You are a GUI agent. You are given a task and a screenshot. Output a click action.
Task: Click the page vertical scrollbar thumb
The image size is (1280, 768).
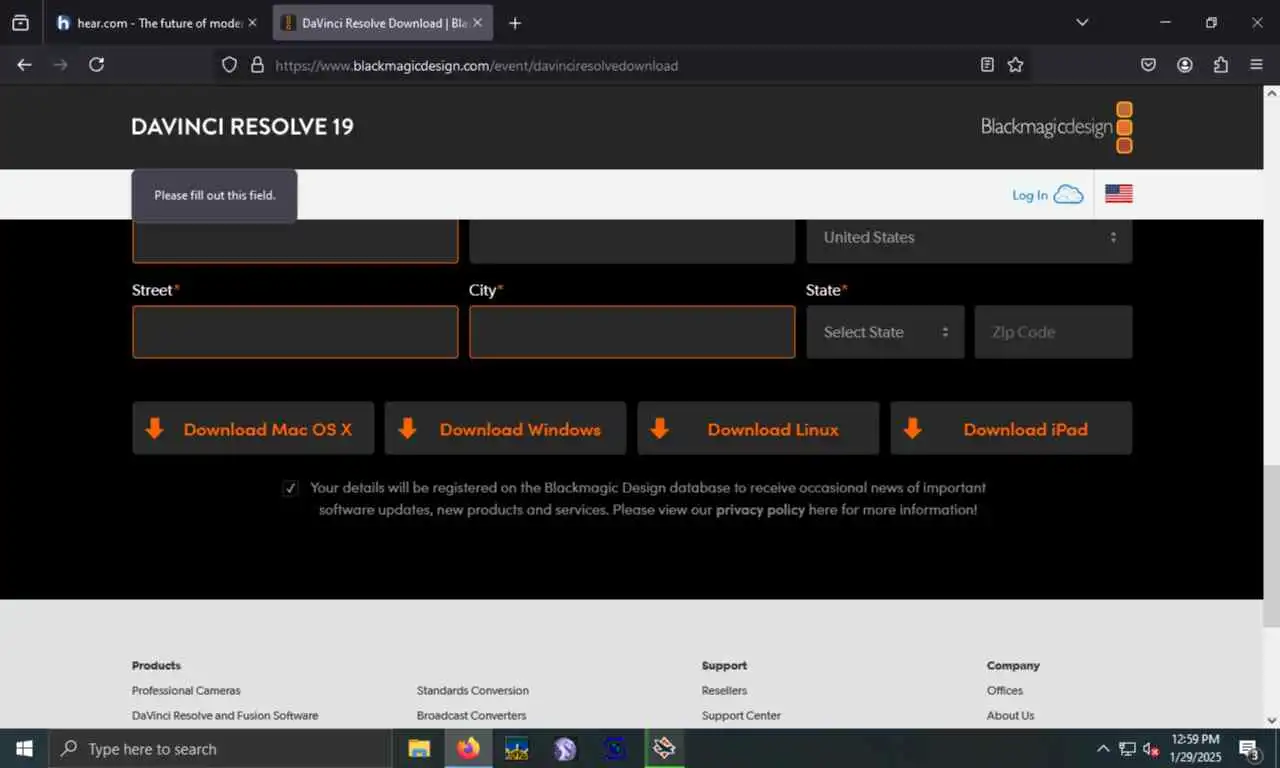coord(1271,546)
